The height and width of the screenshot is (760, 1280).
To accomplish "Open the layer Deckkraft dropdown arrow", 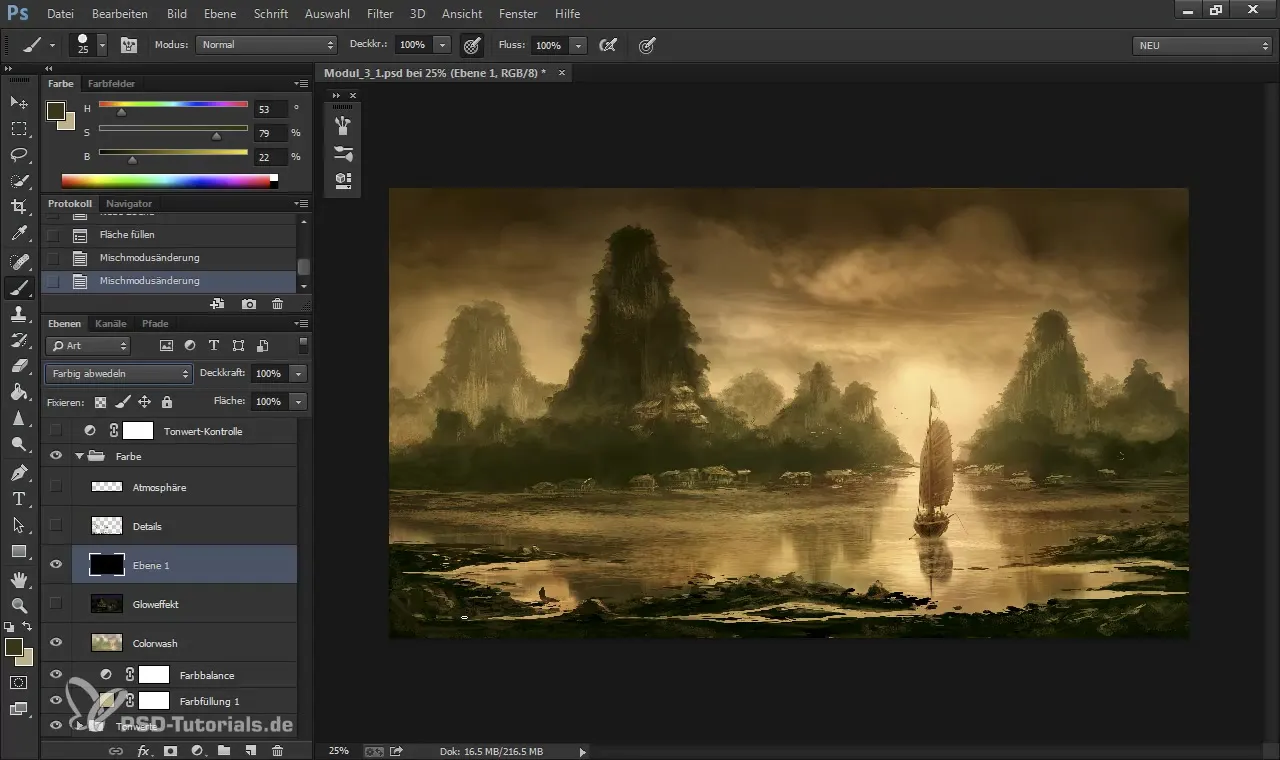I will pyautogui.click(x=298, y=373).
